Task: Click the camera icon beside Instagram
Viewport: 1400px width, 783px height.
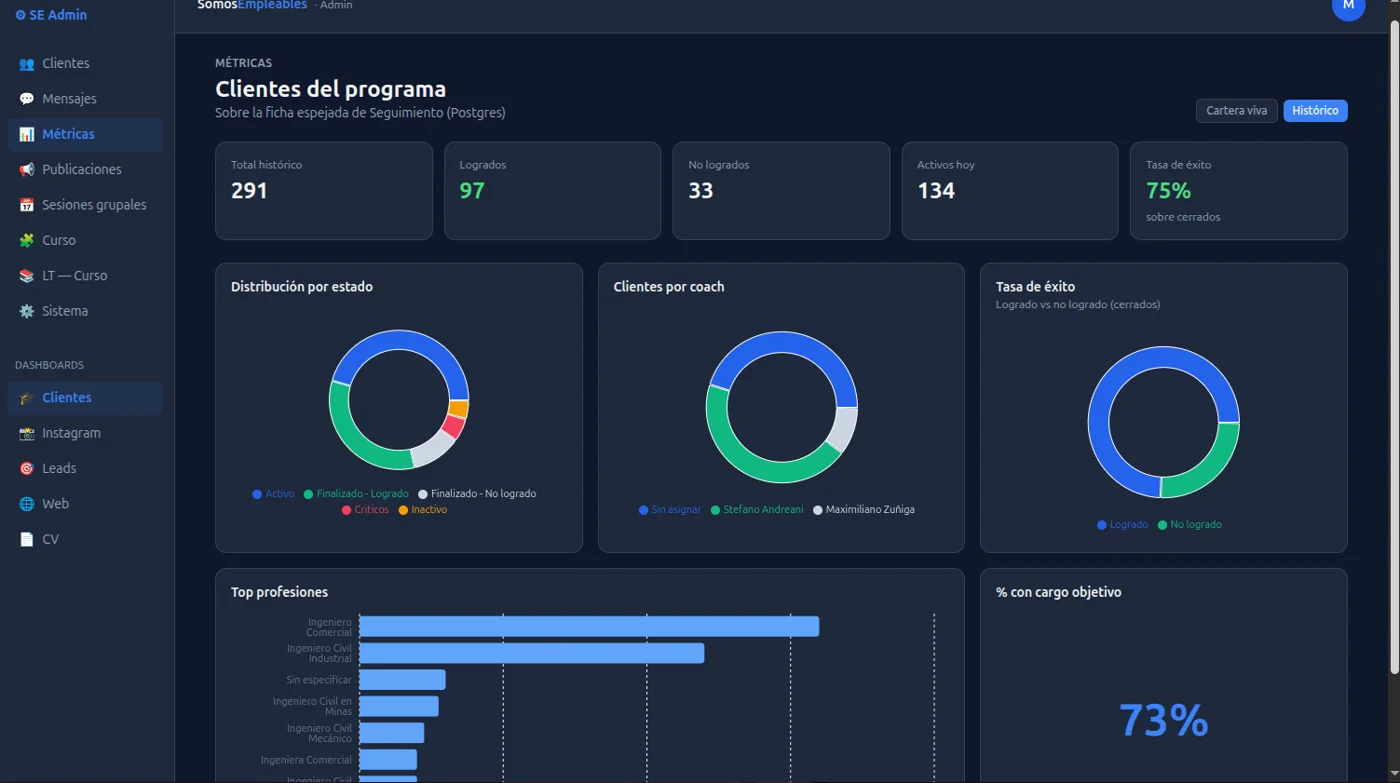Action: pos(26,433)
